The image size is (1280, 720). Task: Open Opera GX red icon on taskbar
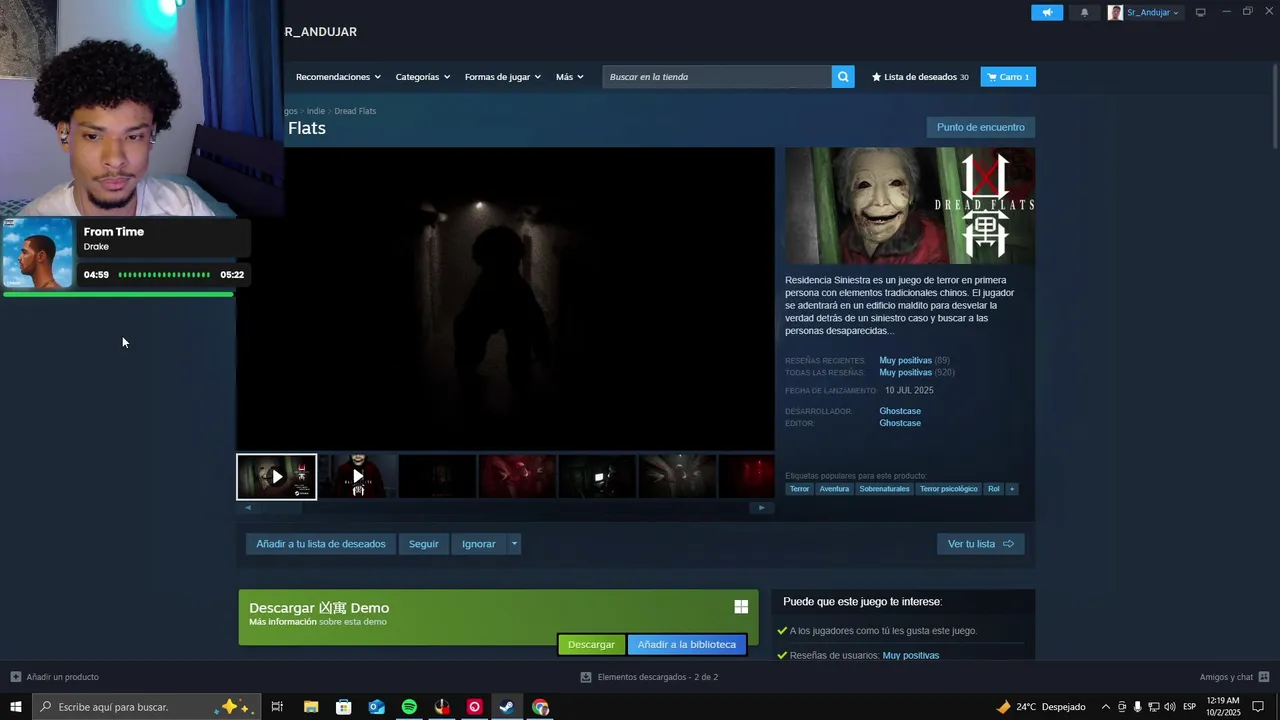pyautogui.click(x=475, y=707)
